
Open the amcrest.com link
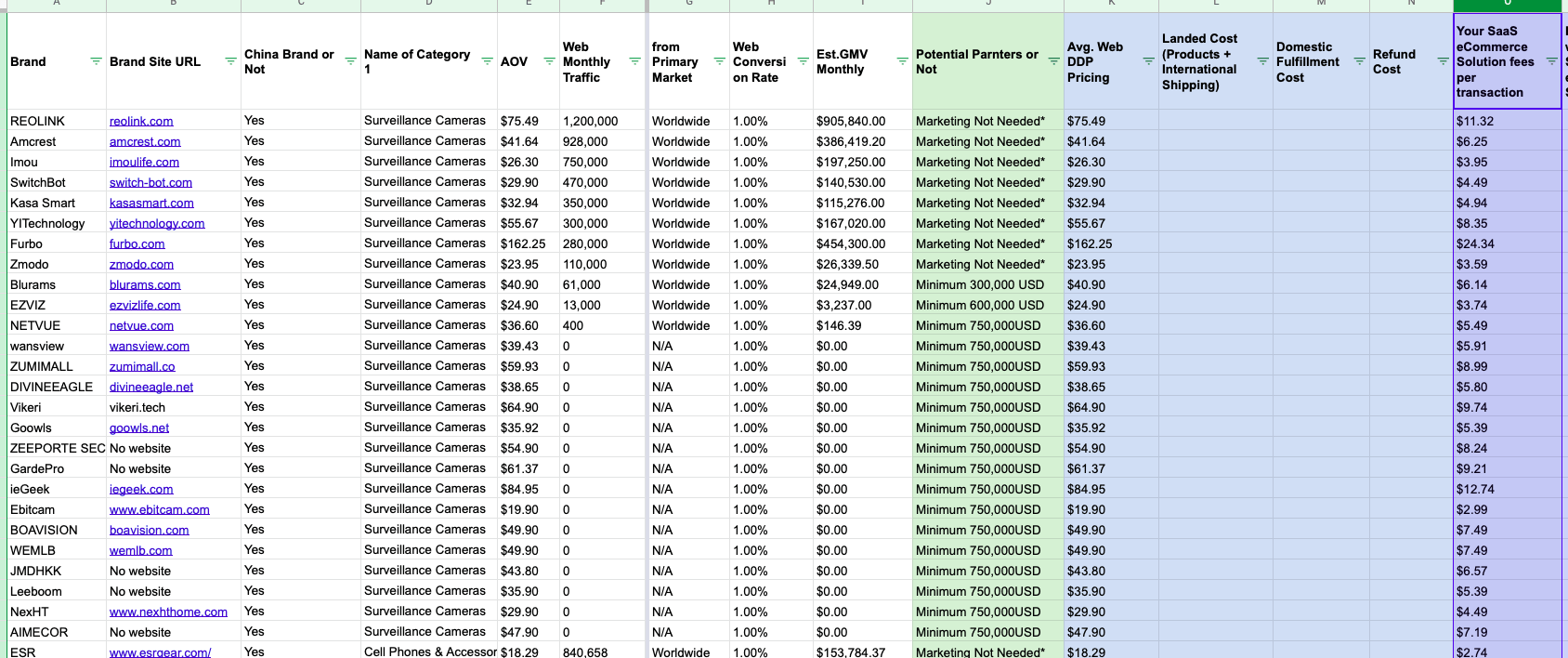(x=145, y=141)
